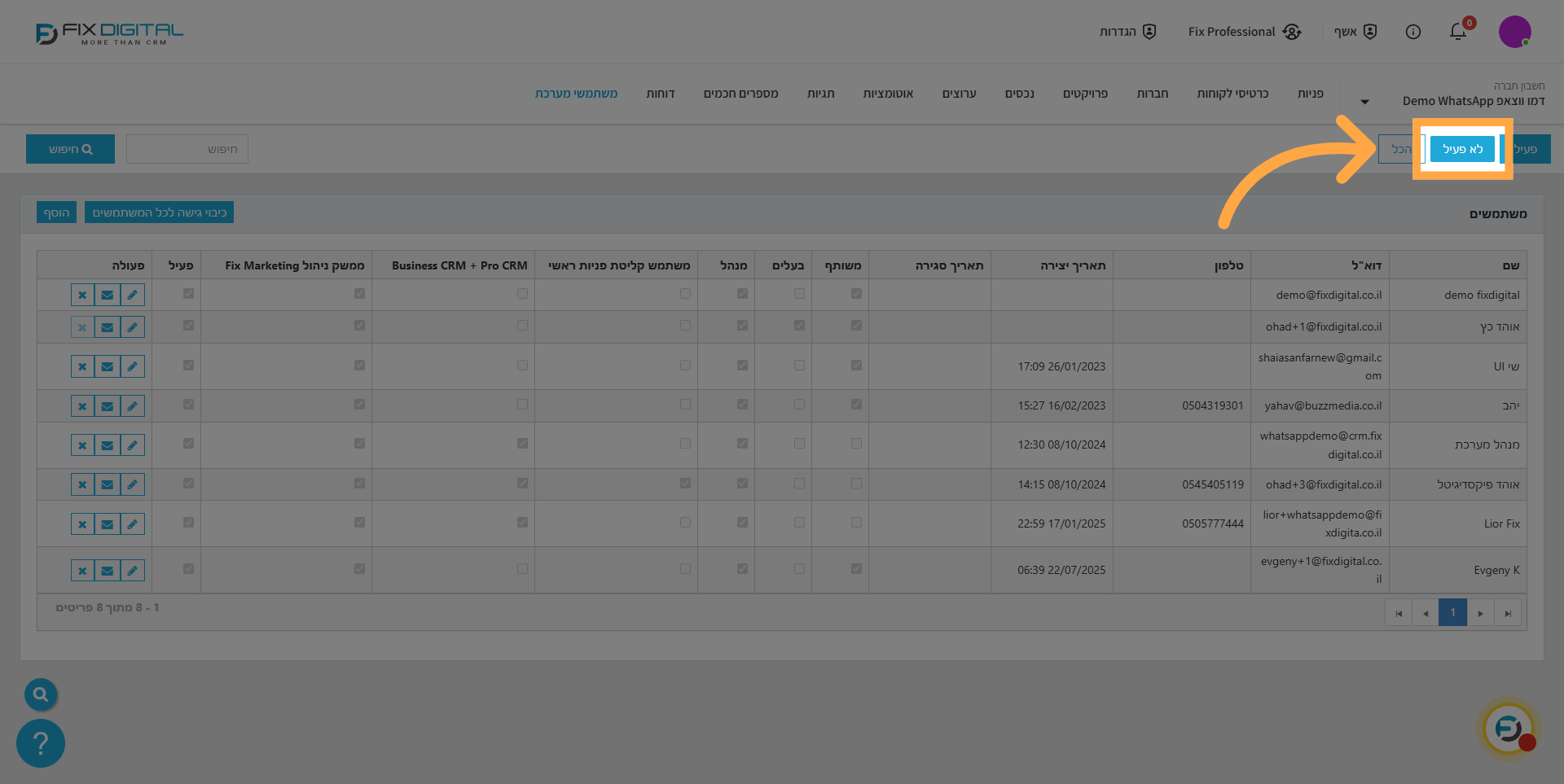Send email to Lior Fix using the envelope icon
1564x784 pixels.
click(107, 524)
